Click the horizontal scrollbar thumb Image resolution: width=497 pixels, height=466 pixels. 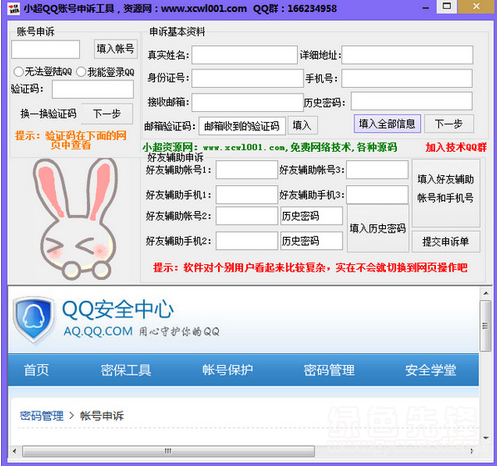coord(168,451)
